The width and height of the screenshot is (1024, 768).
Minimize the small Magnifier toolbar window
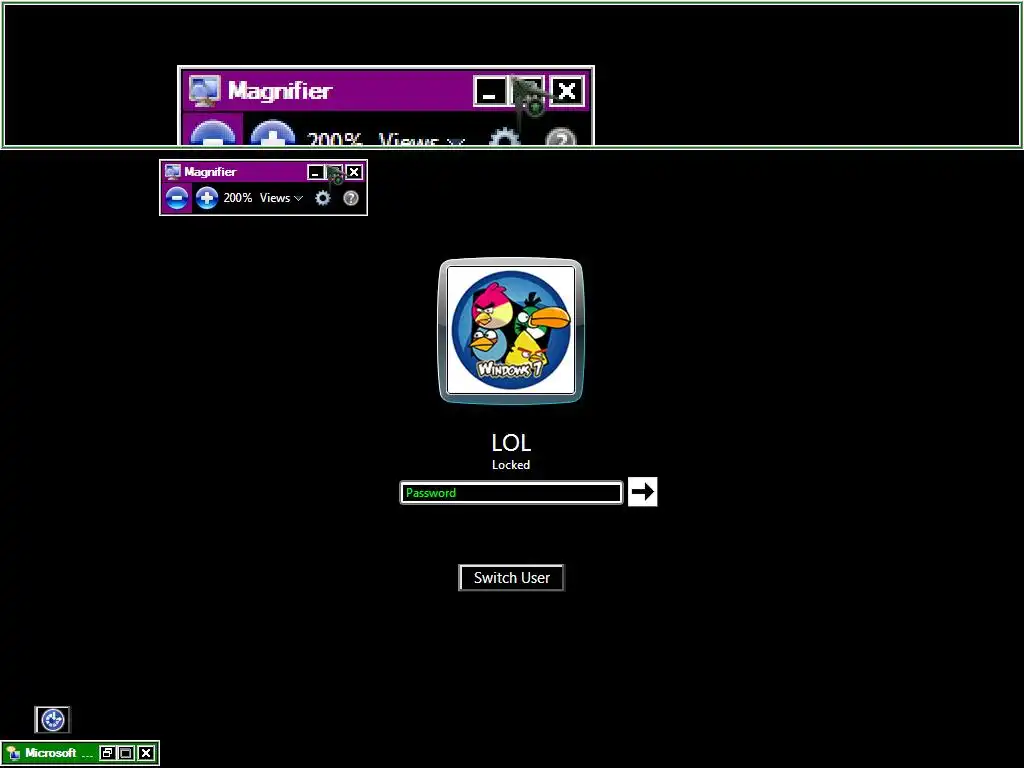click(x=316, y=172)
